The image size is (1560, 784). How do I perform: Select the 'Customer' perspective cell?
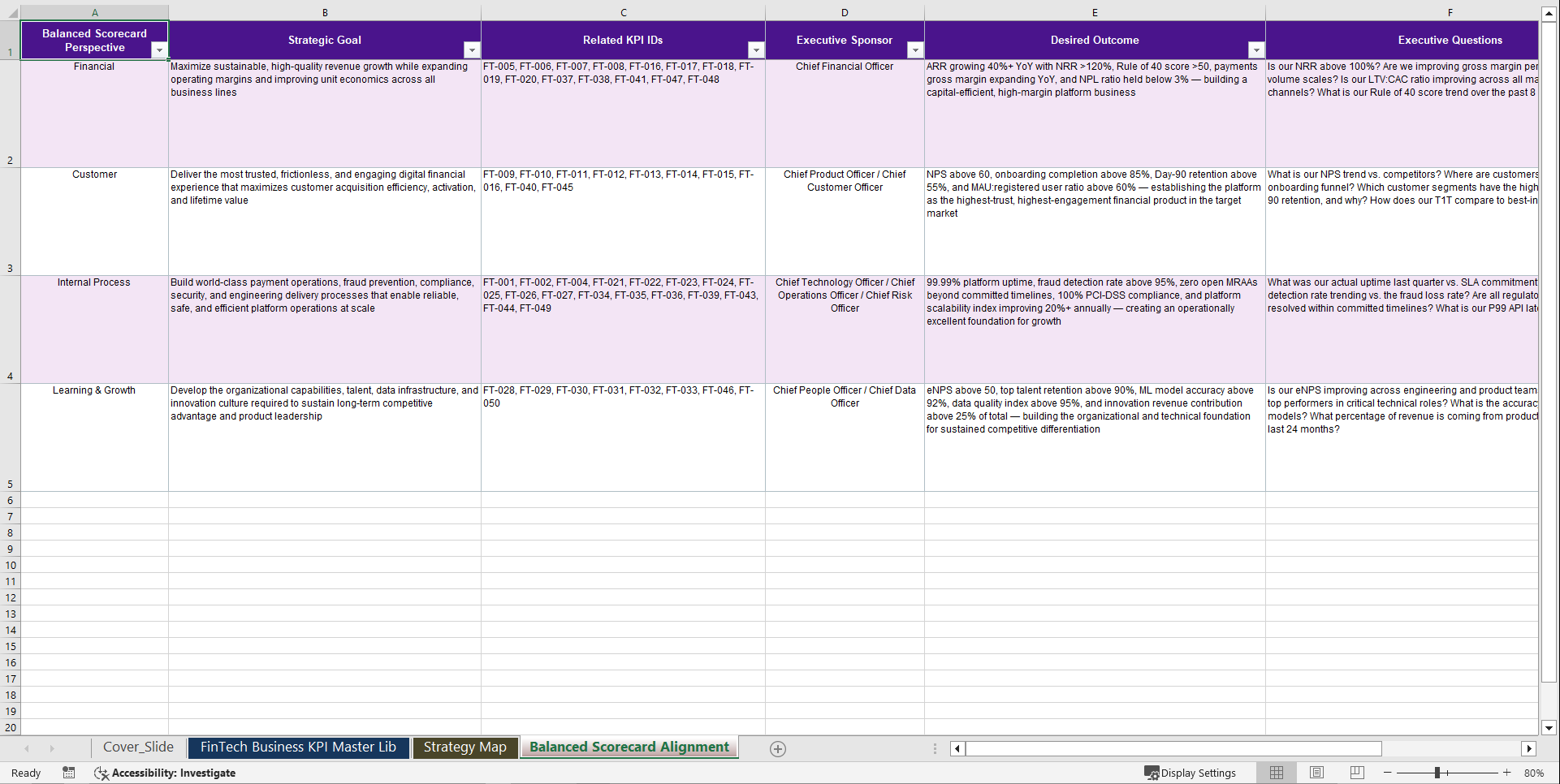coord(94,222)
